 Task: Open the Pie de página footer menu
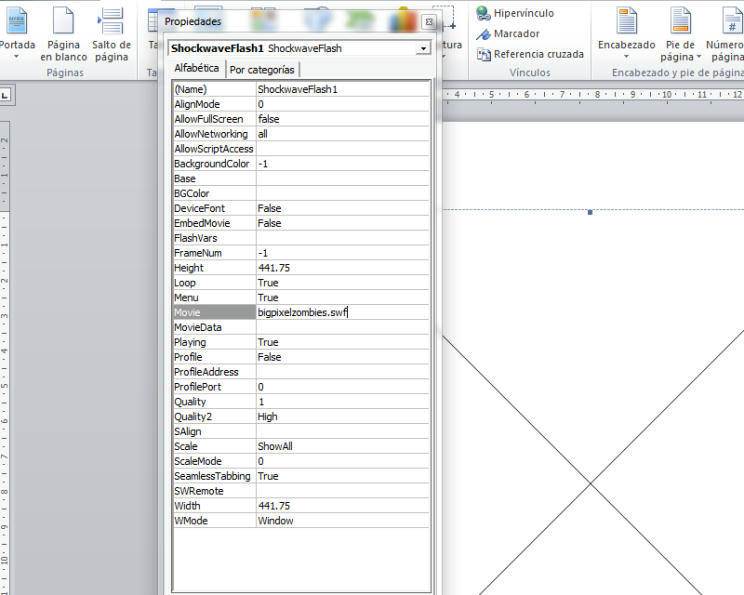point(680,34)
